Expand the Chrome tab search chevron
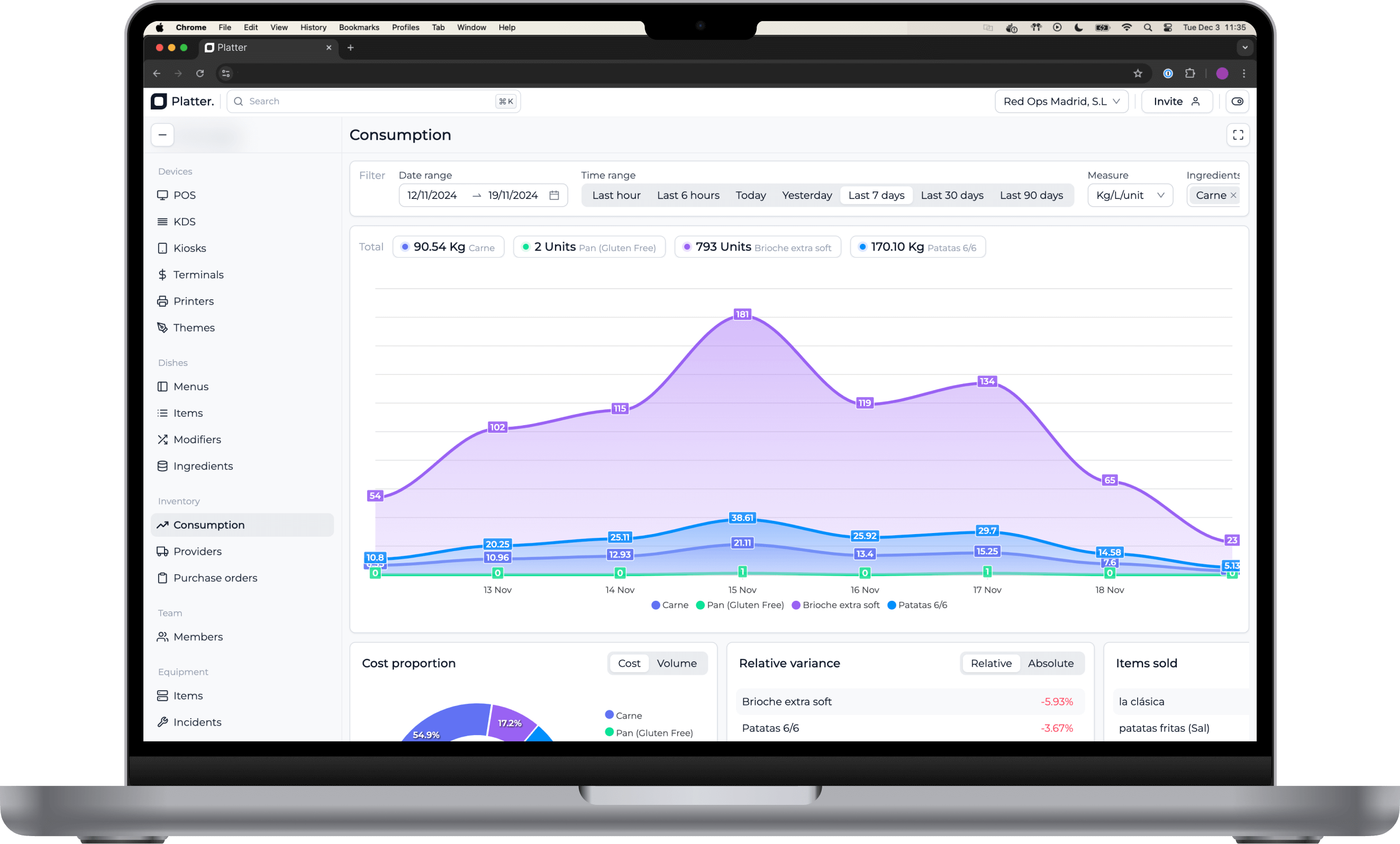Viewport: 1400px width, 844px height. [x=1244, y=48]
